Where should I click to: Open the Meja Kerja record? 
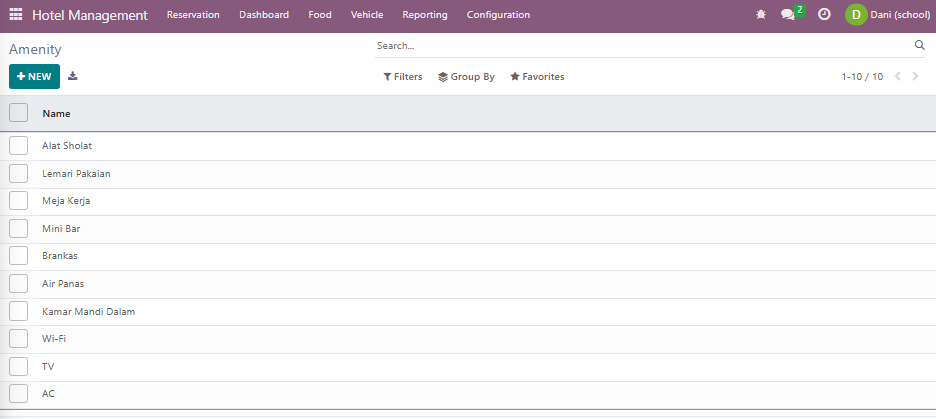pos(66,201)
